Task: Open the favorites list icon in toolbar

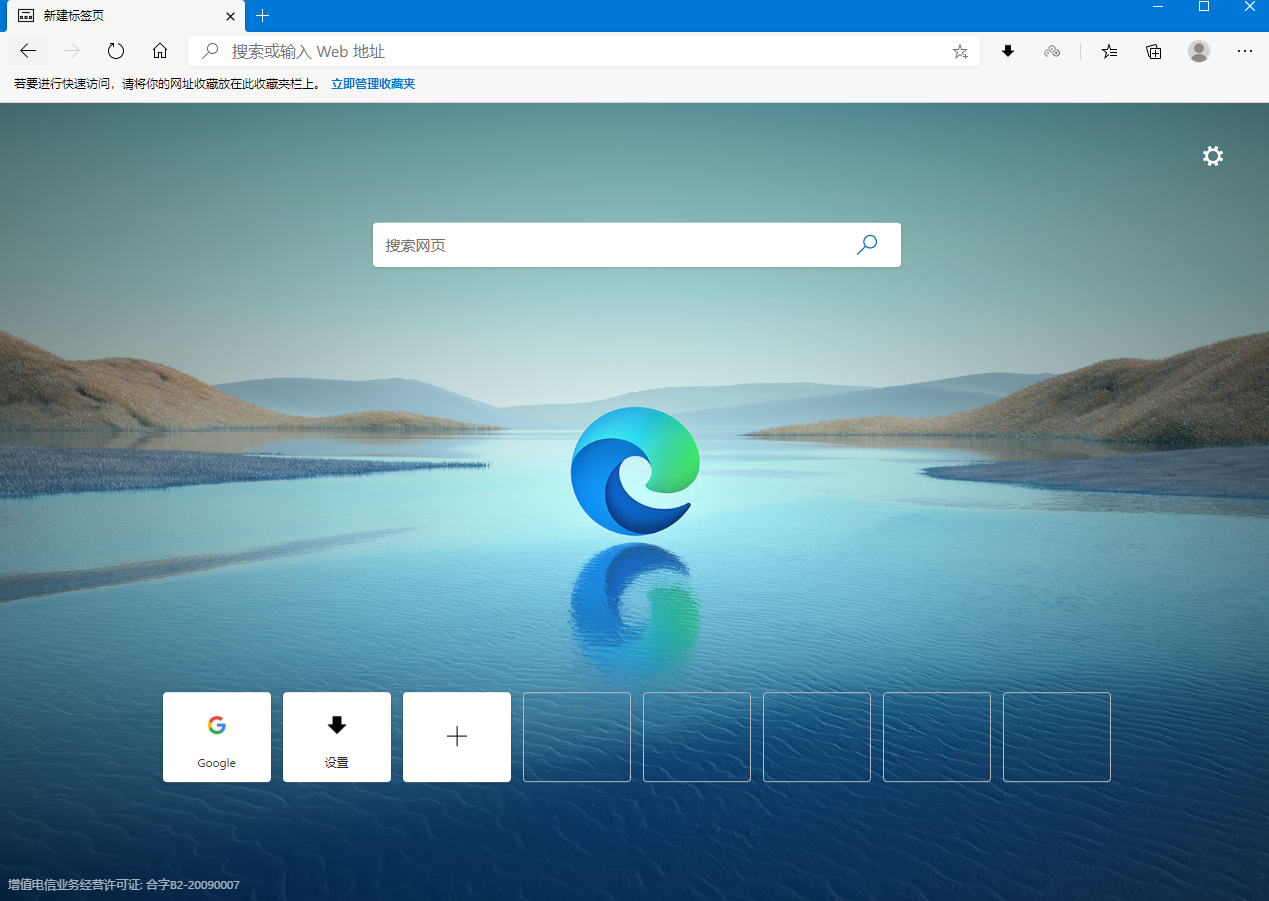Action: pyautogui.click(x=1109, y=51)
